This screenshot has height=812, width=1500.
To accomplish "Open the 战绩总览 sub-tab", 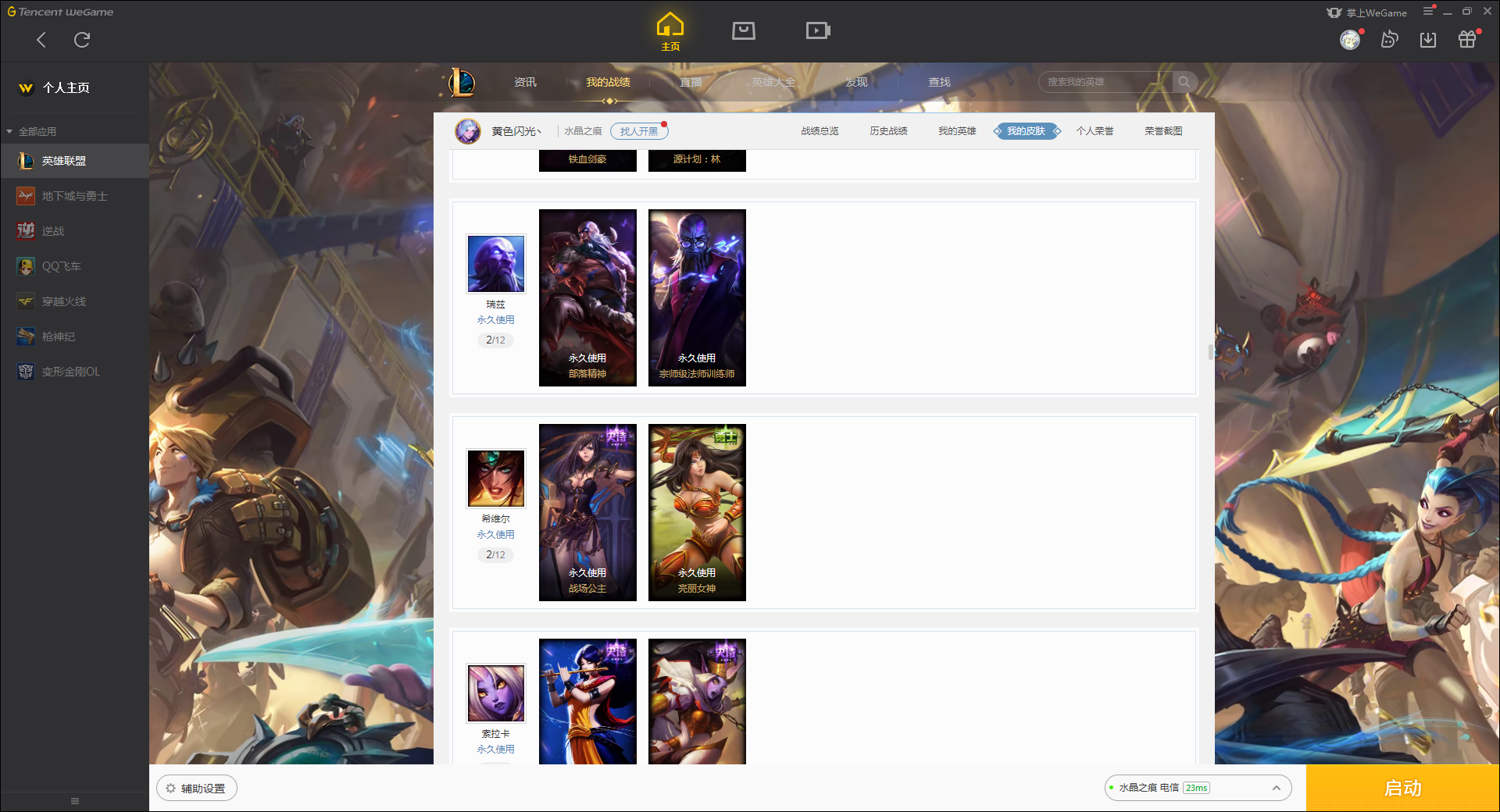I will [x=820, y=131].
